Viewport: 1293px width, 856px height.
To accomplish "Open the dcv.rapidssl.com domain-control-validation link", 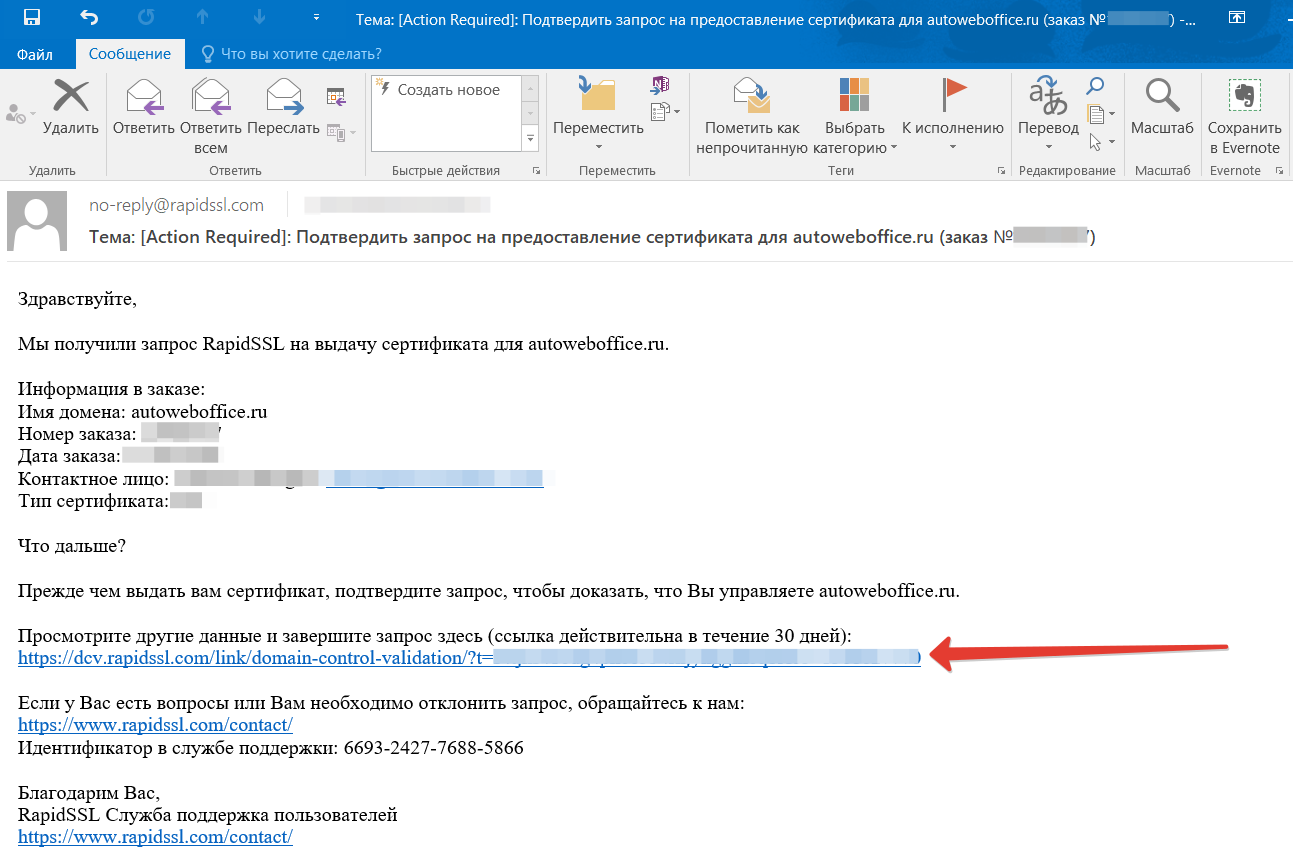I will click(x=469, y=658).
